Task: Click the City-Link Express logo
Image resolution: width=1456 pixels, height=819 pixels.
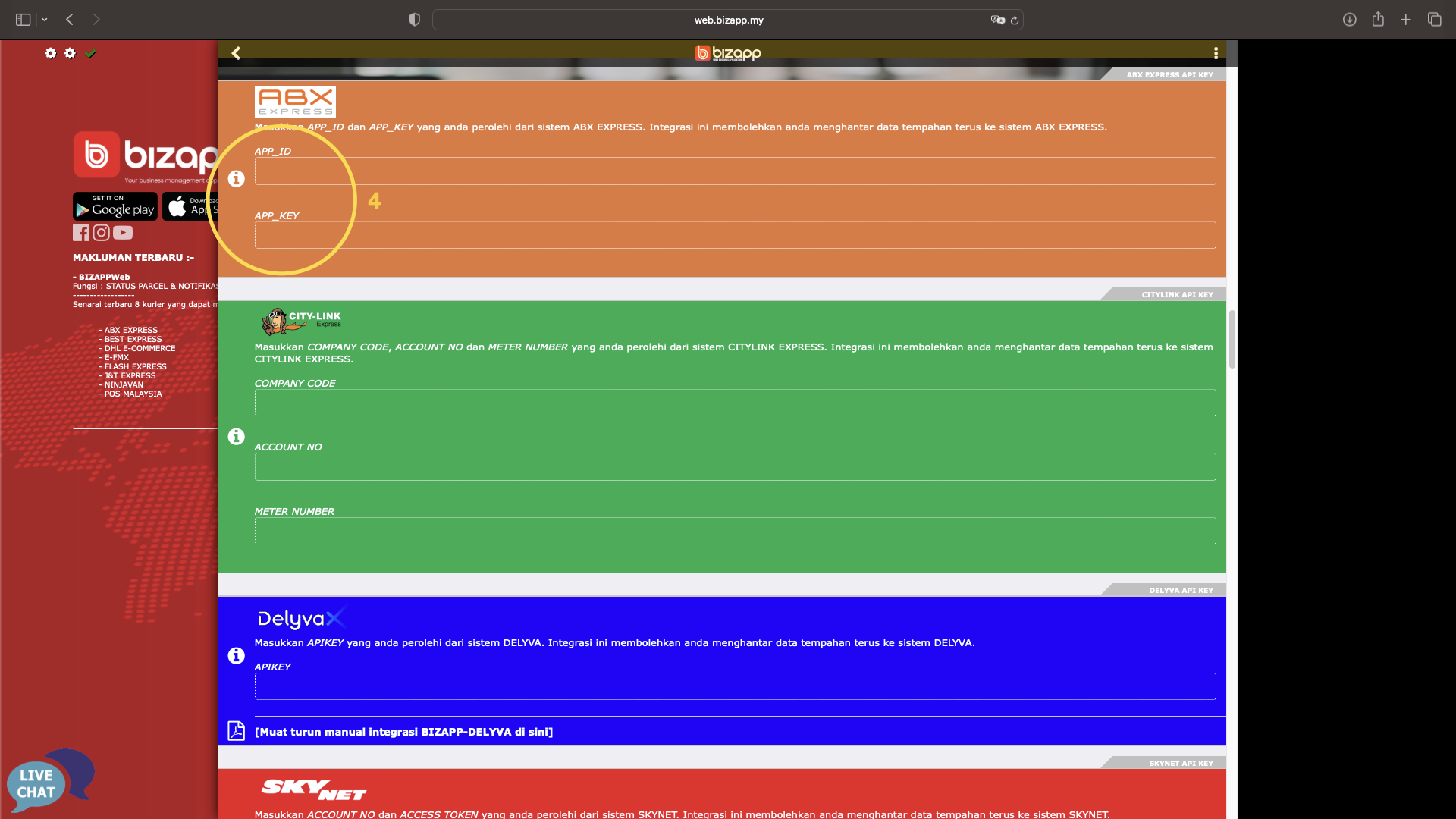Action: tap(302, 321)
